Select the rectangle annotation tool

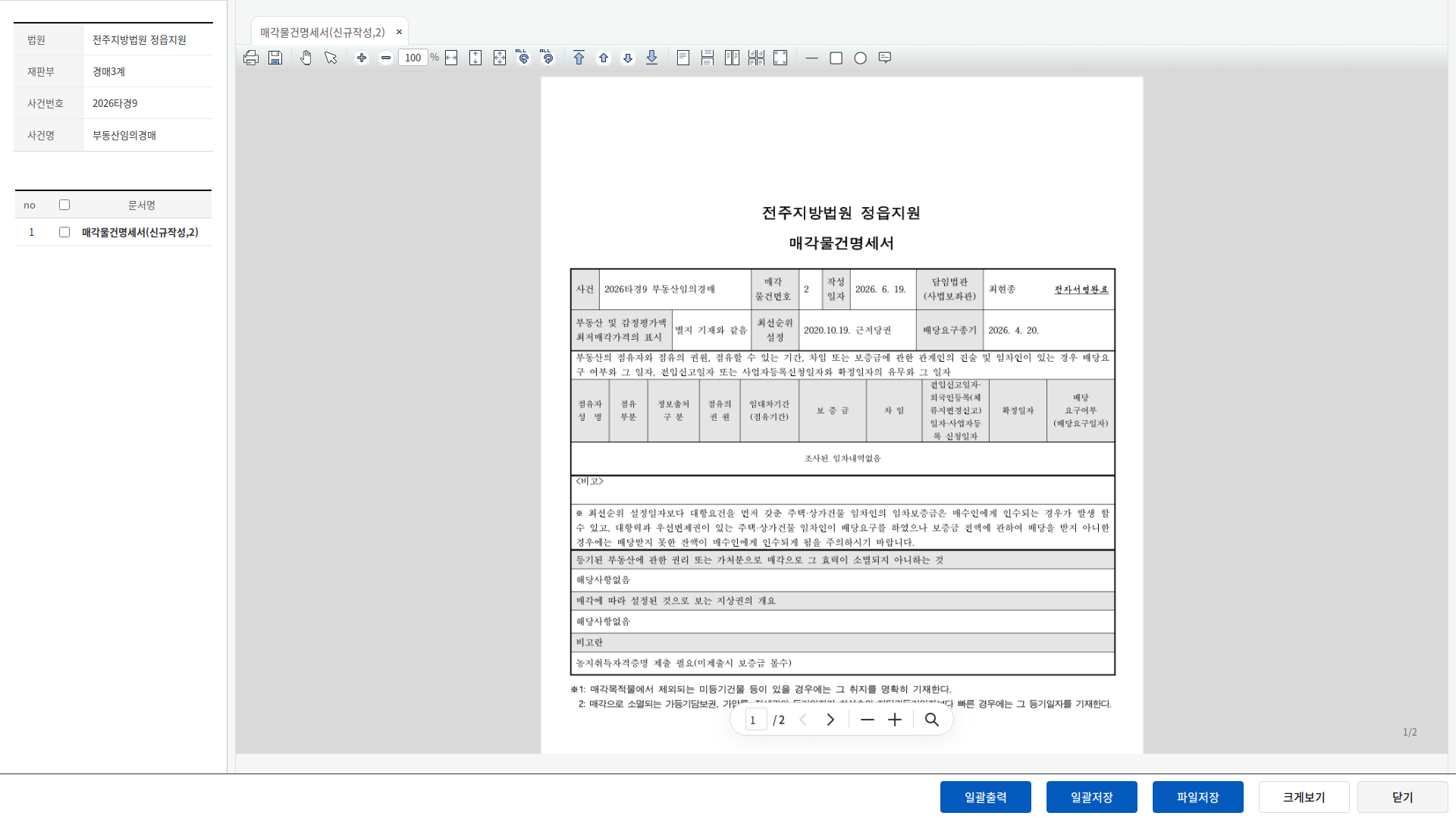[836, 58]
